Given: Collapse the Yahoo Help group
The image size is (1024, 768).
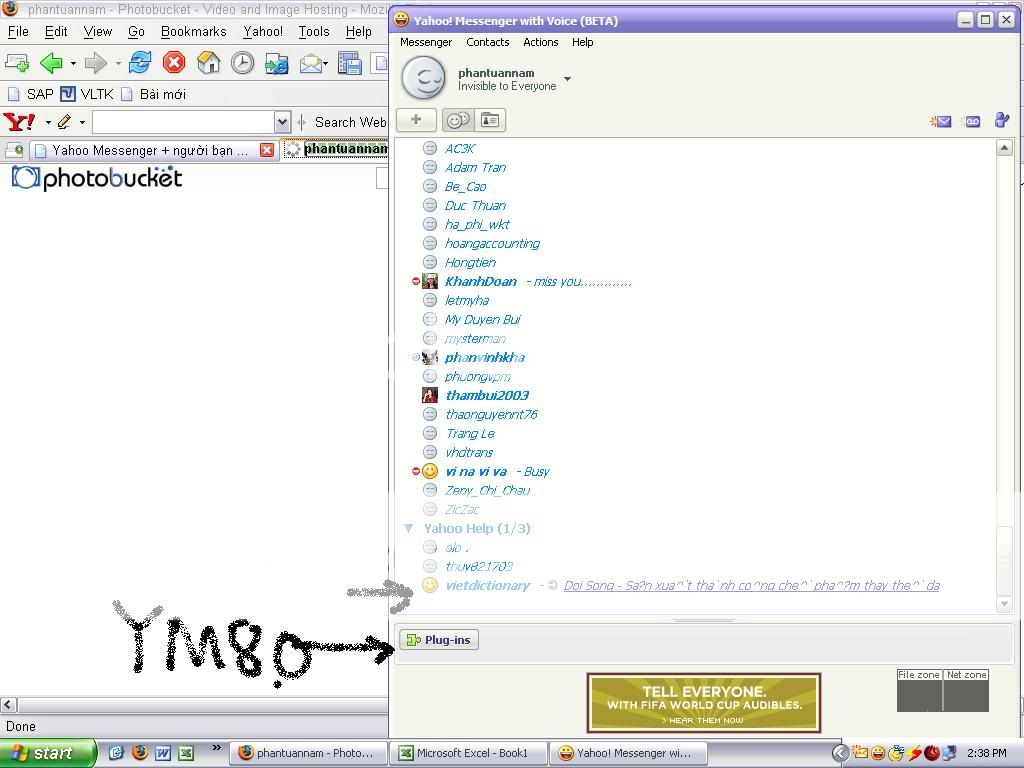Looking at the screenshot, I should point(409,528).
